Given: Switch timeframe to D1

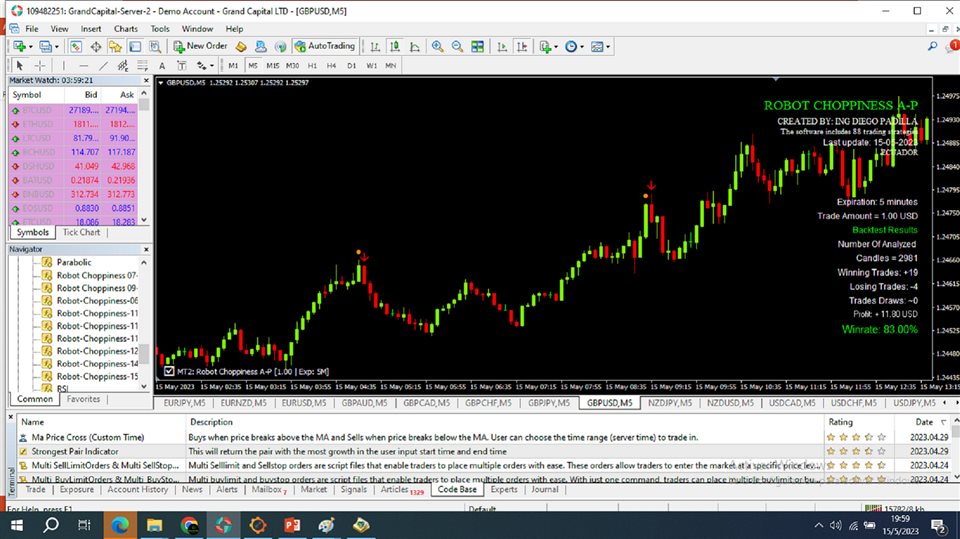Looking at the screenshot, I should point(351,66).
